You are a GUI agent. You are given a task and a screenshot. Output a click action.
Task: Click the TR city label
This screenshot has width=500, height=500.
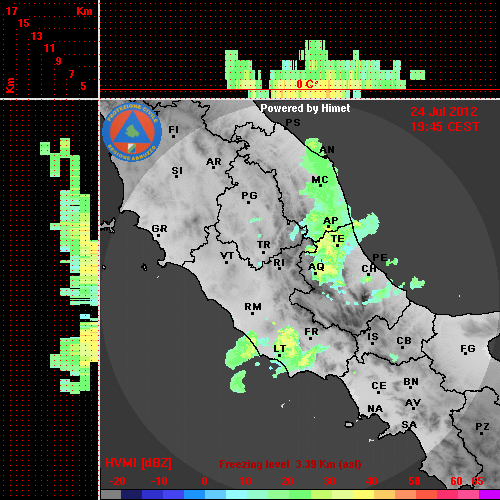[264, 245]
